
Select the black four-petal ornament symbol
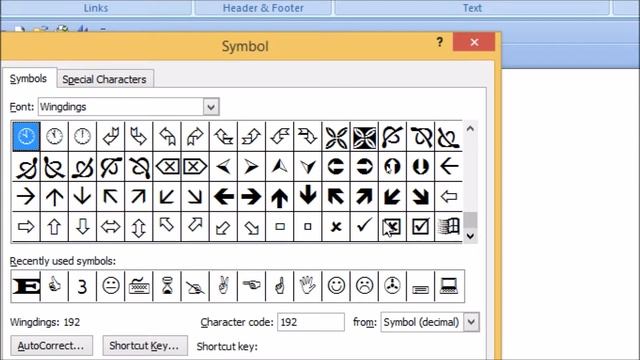click(364, 136)
